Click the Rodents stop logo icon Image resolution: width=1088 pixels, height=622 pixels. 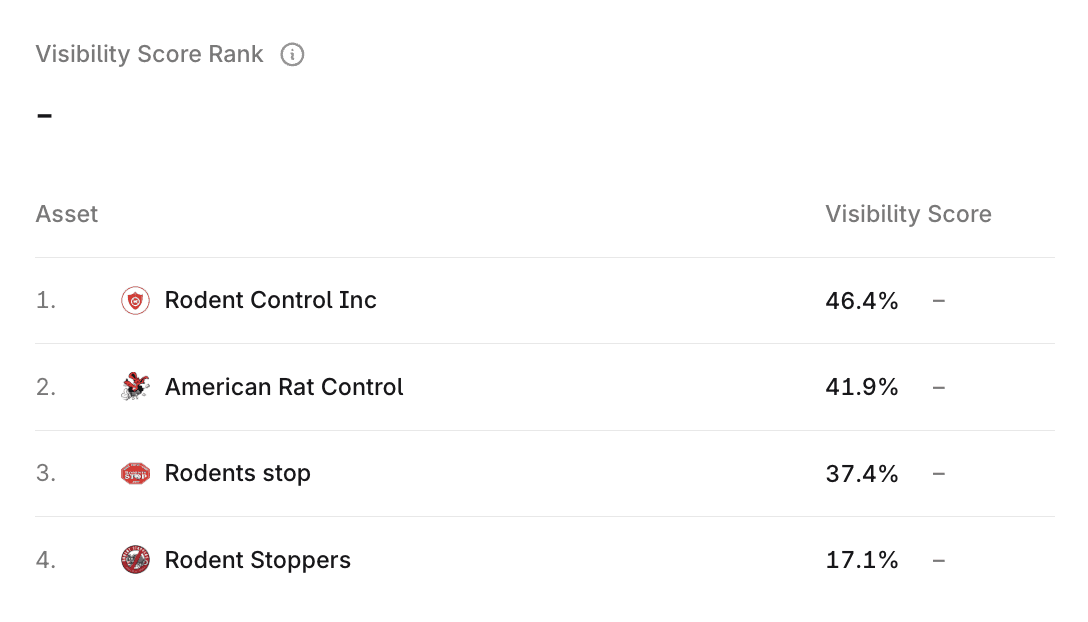135,473
